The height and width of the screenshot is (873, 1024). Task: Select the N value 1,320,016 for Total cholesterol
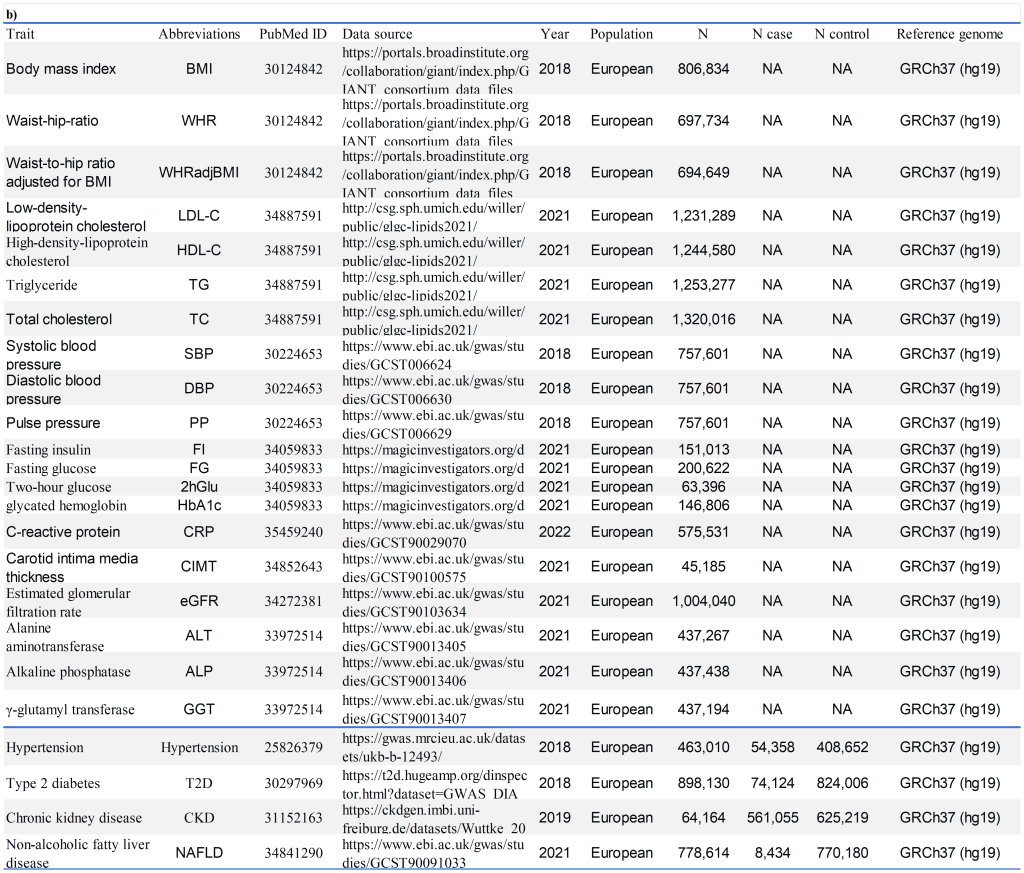click(x=703, y=320)
